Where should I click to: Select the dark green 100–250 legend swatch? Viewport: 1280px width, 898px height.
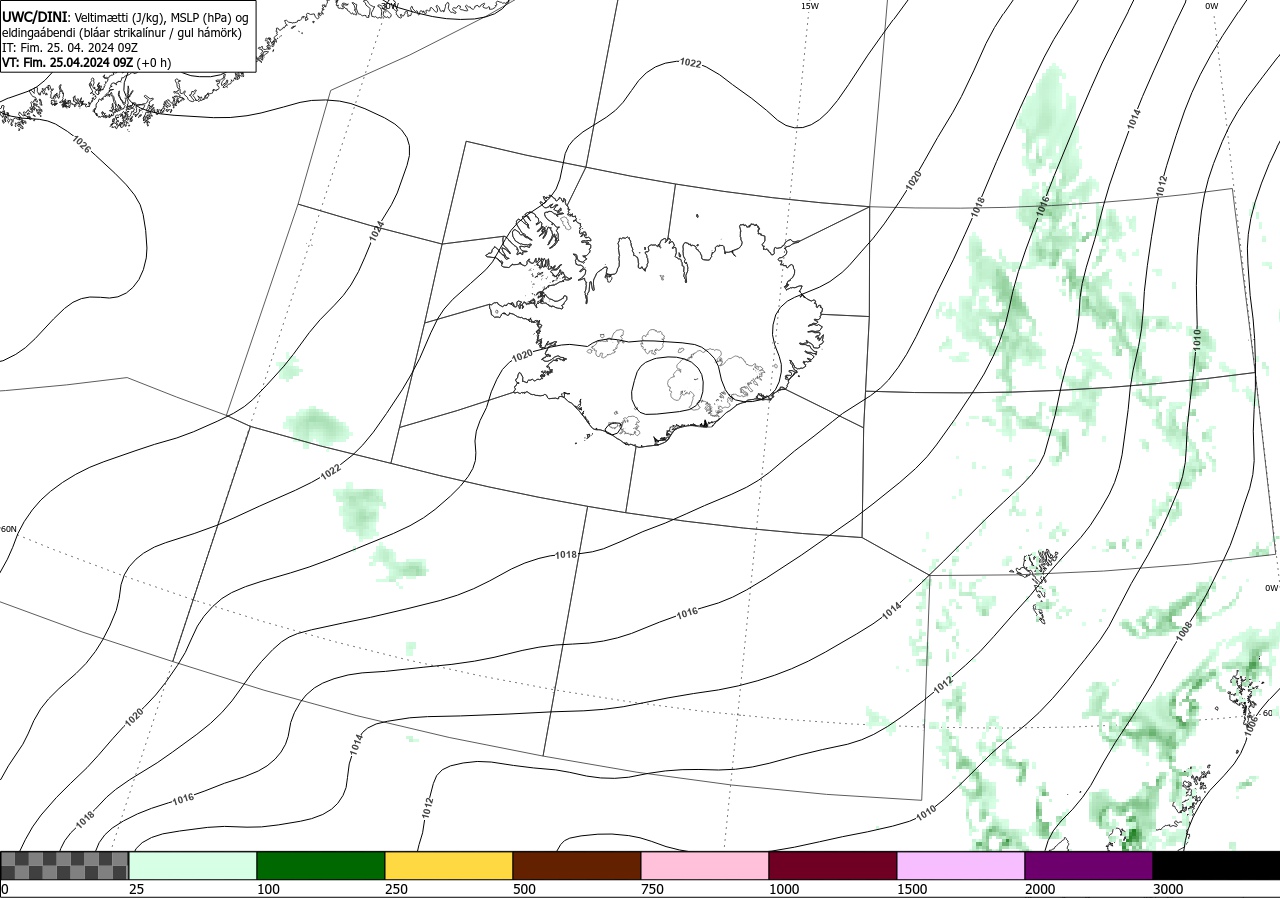(x=321, y=865)
